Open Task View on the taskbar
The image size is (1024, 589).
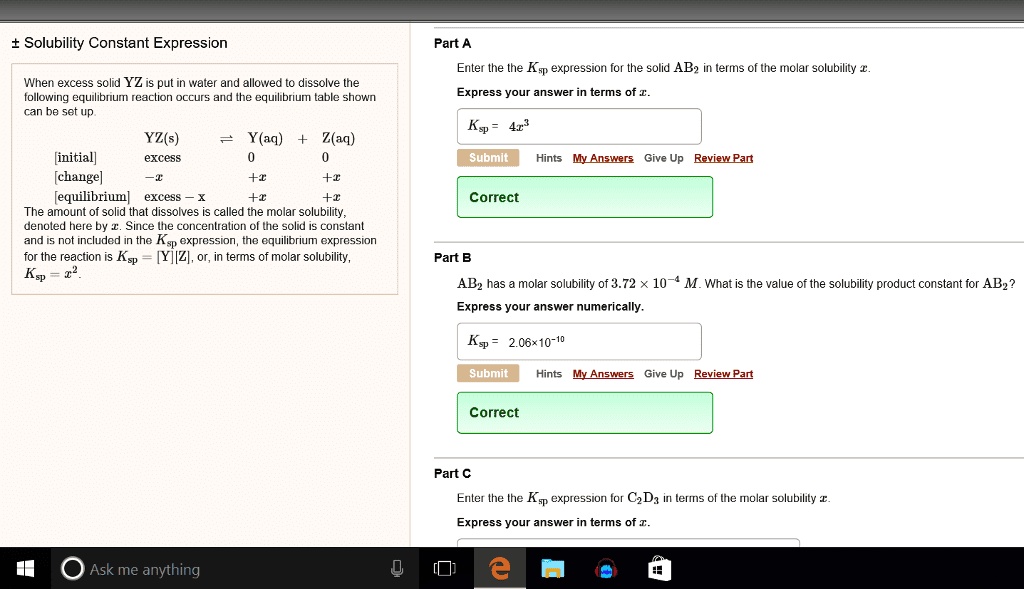443,568
